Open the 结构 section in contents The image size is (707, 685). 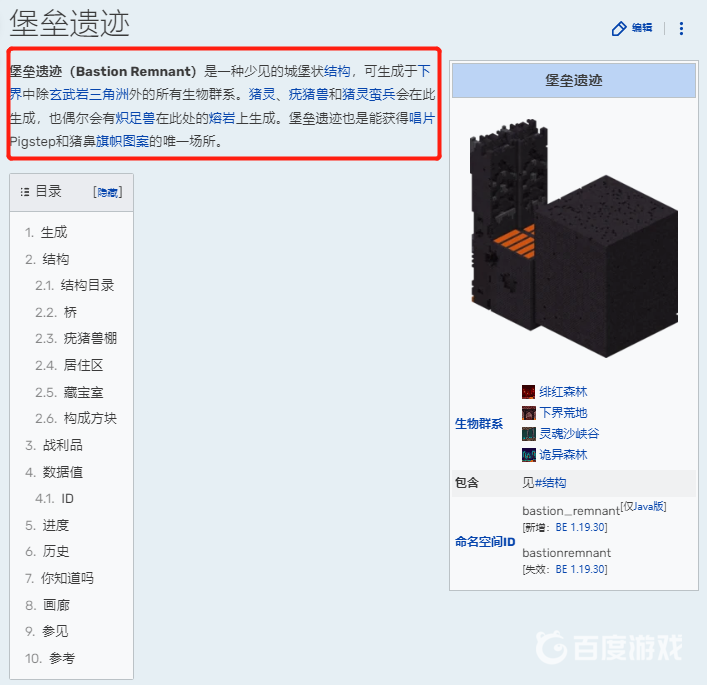[55, 259]
